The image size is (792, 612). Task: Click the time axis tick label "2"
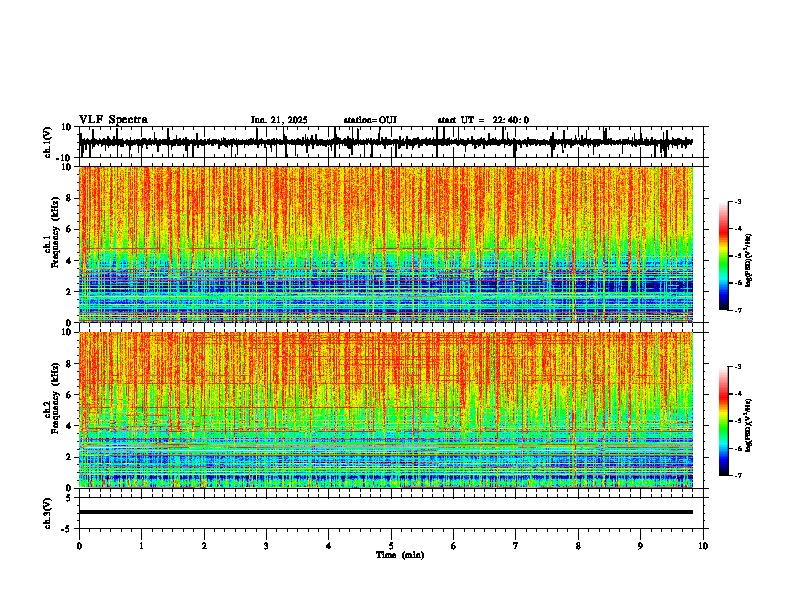pos(204,546)
